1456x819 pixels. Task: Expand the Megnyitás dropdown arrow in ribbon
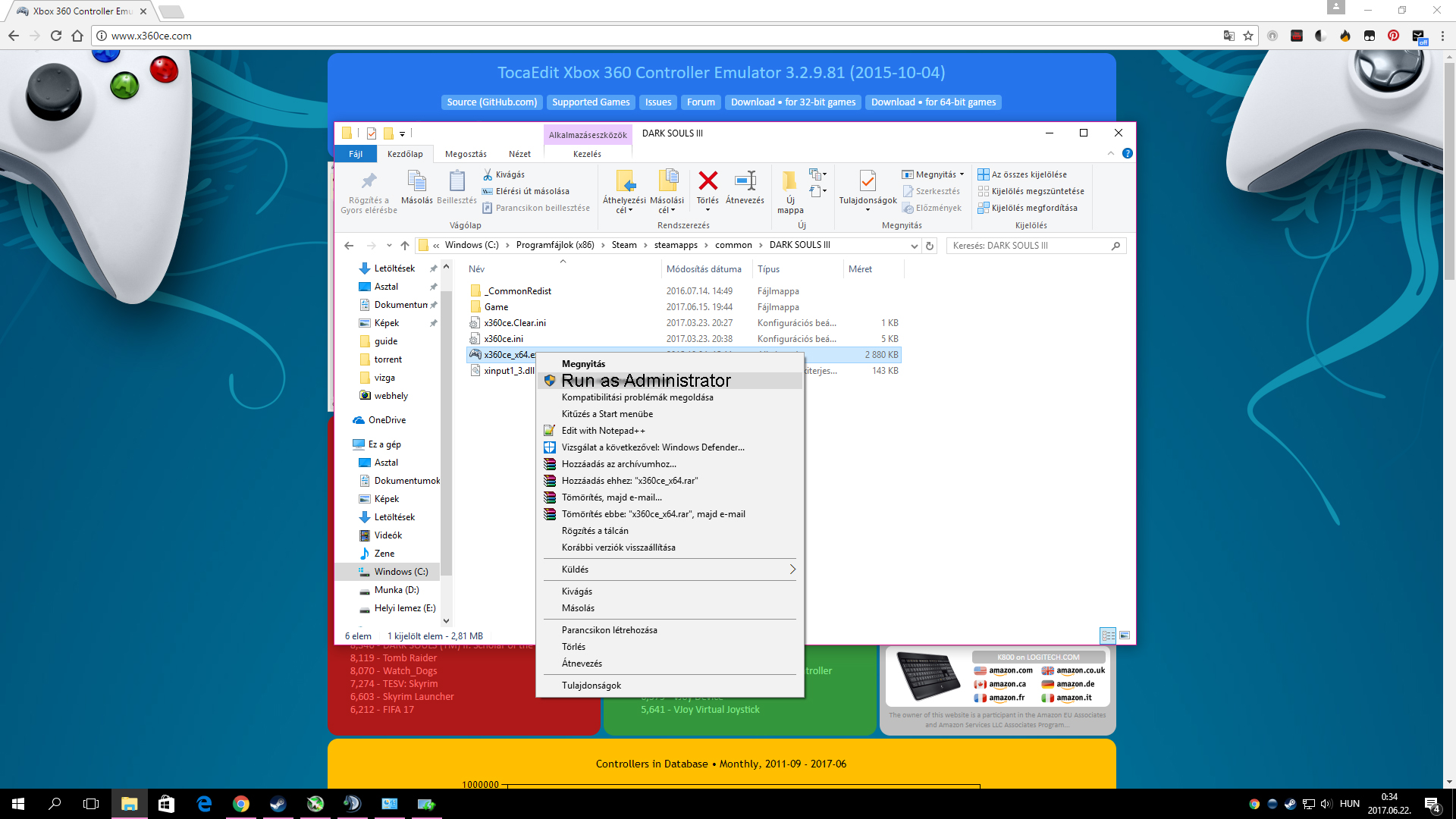click(962, 174)
